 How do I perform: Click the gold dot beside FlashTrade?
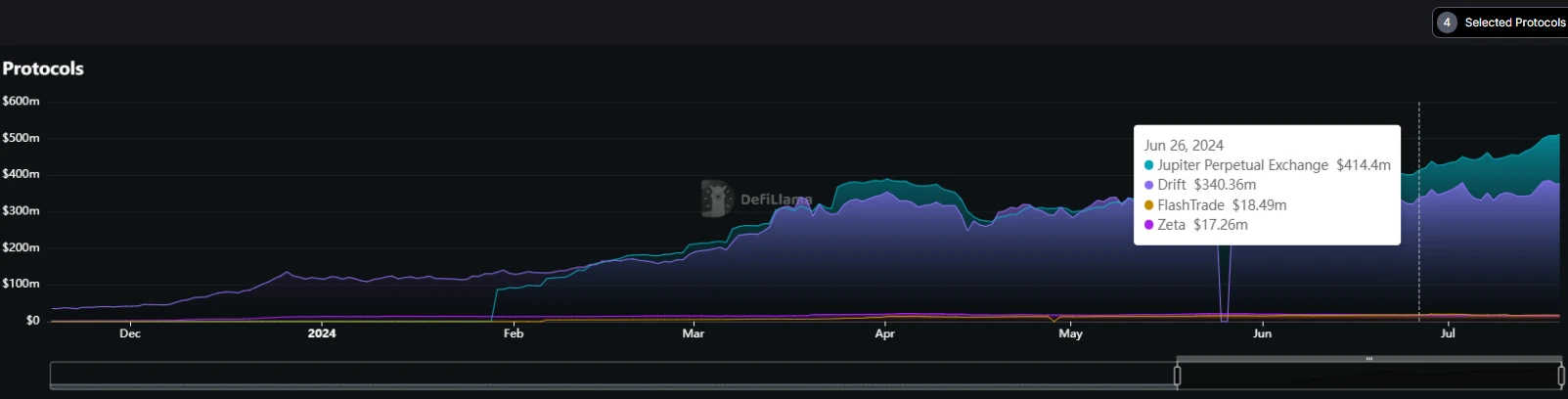point(1148,205)
